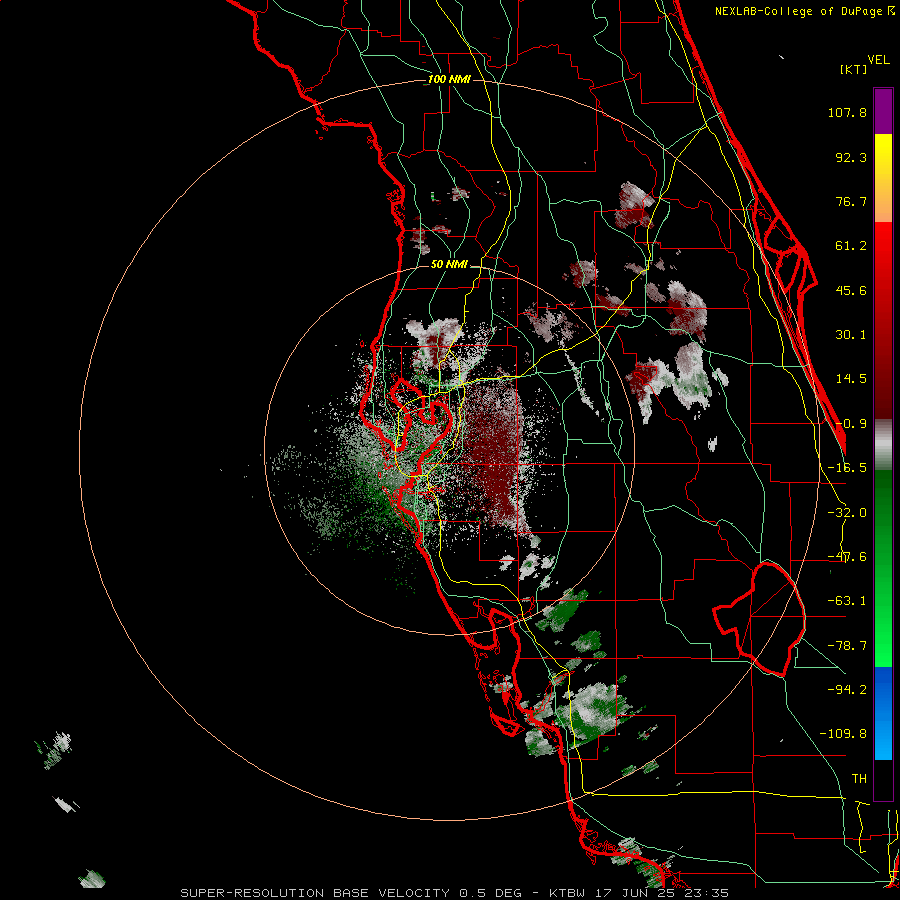Select the 45.6 velocity scale value

pos(851,290)
